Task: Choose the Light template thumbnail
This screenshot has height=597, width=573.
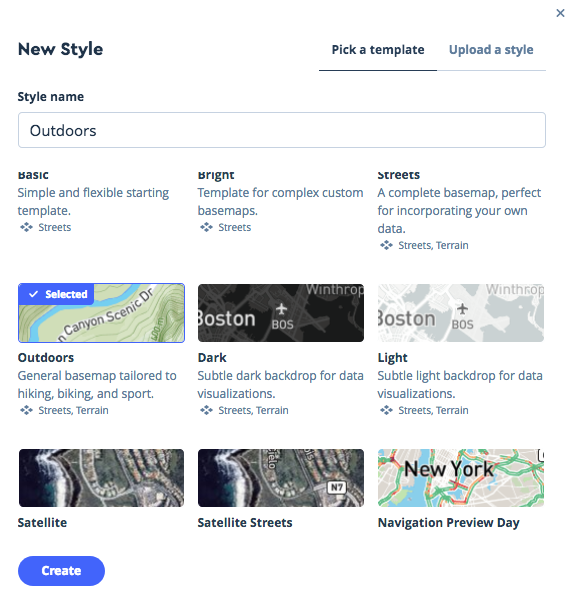Action: point(461,313)
